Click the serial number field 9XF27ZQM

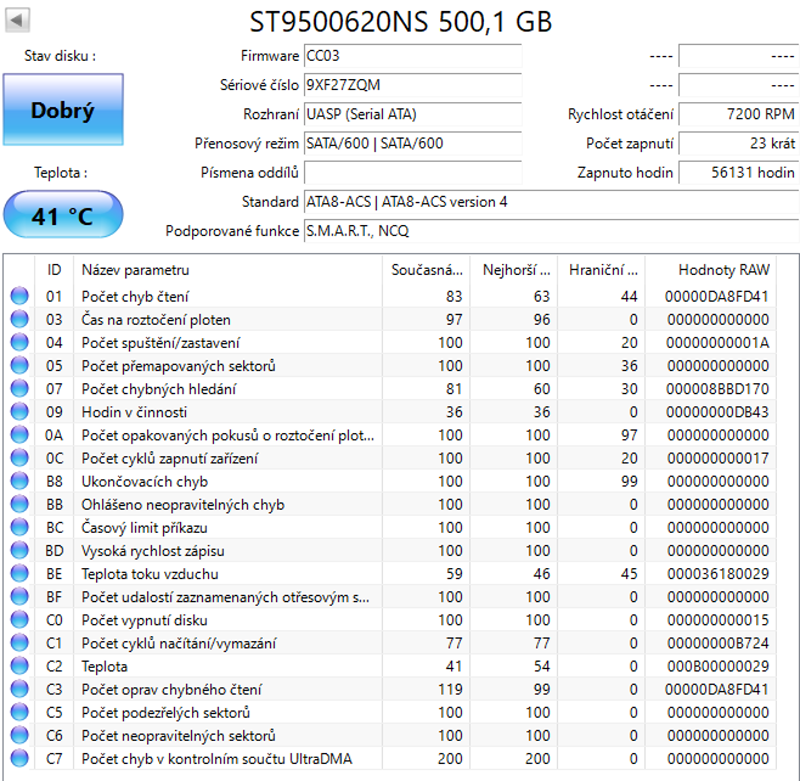(x=411, y=85)
